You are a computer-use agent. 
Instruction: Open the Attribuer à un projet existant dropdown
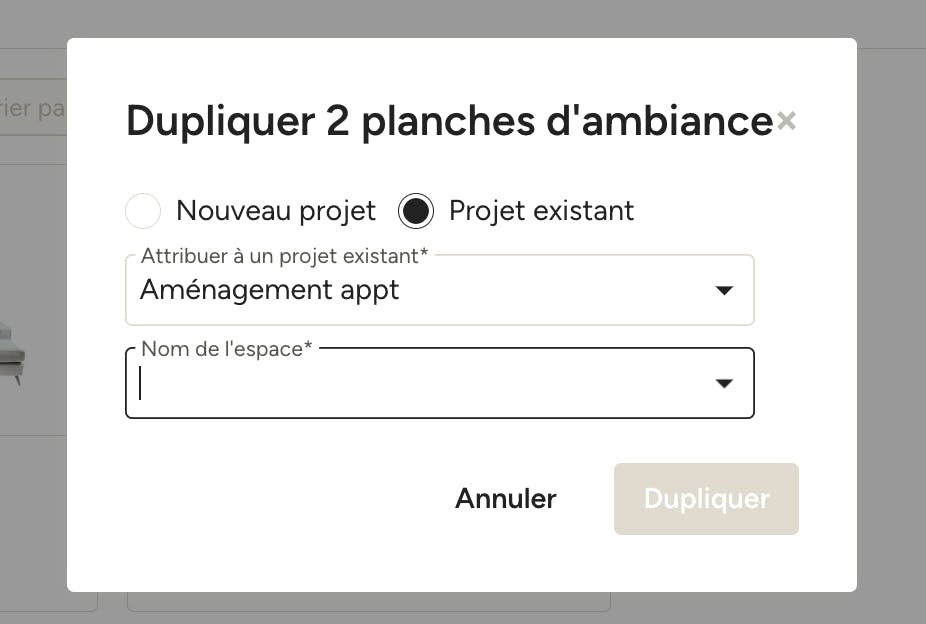pos(440,290)
